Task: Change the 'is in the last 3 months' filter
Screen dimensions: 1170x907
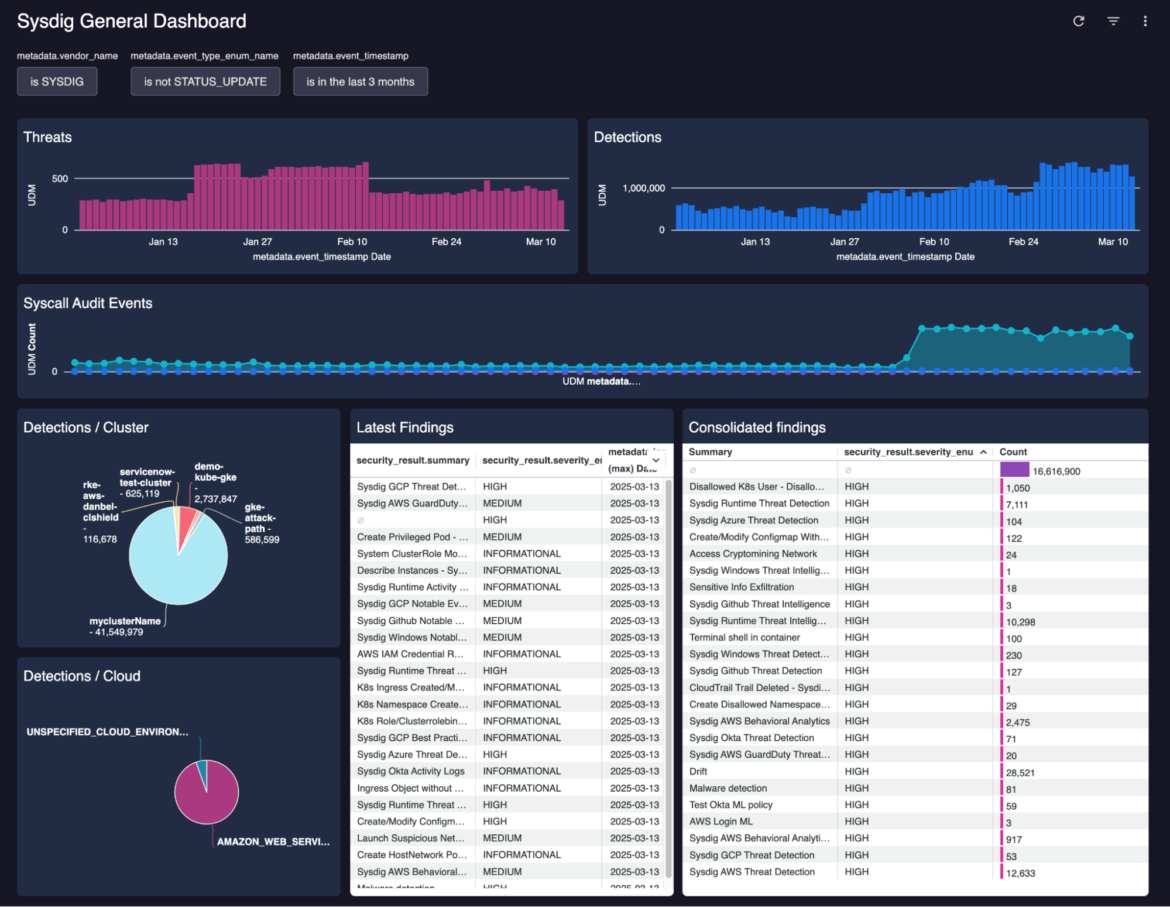Action: click(x=360, y=81)
